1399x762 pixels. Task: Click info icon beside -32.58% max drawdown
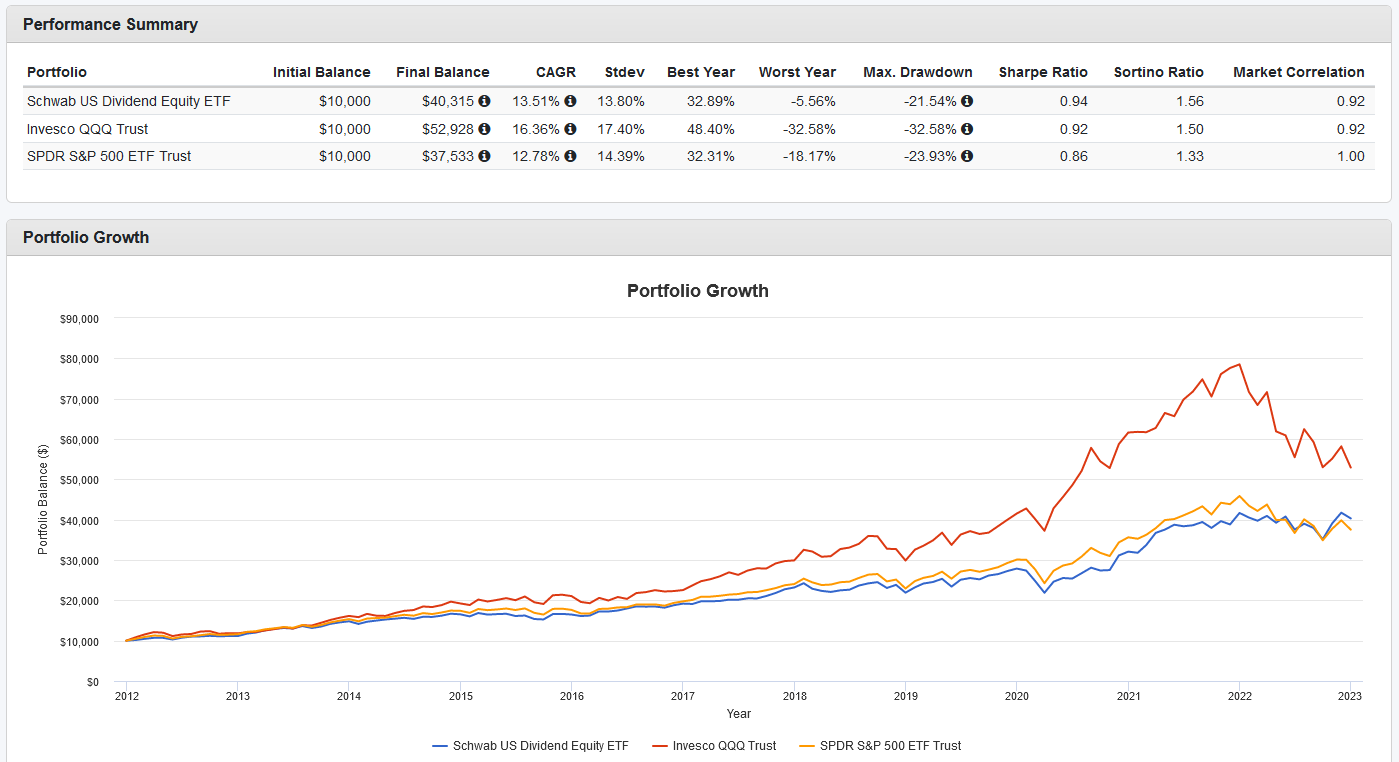(967, 129)
